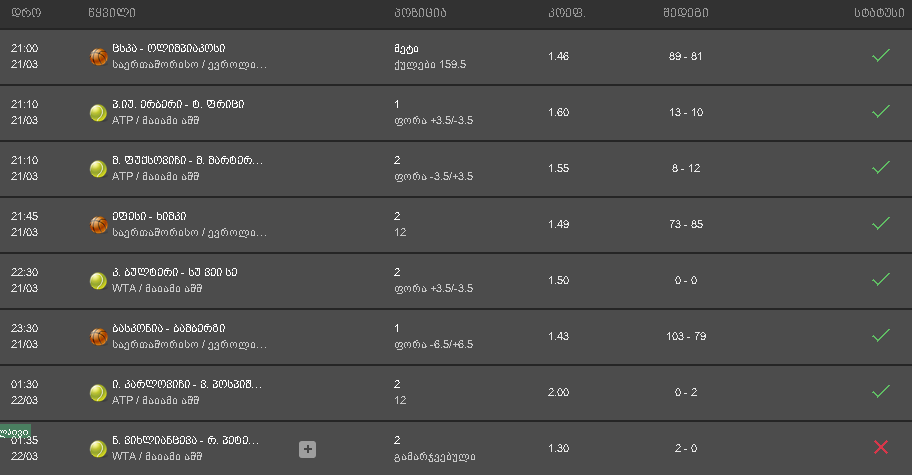
Task: Open the ბასკონია - ბამბერგი match name
Action: click(x=168, y=328)
